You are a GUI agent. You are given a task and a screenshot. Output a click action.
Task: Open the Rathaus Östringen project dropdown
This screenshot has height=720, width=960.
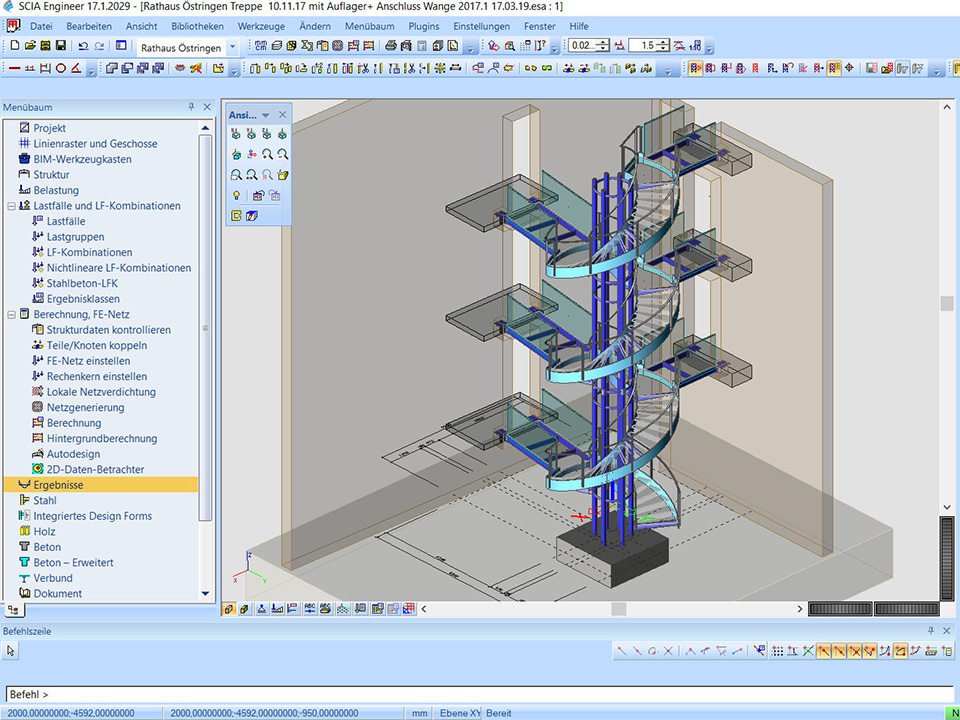point(232,47)
